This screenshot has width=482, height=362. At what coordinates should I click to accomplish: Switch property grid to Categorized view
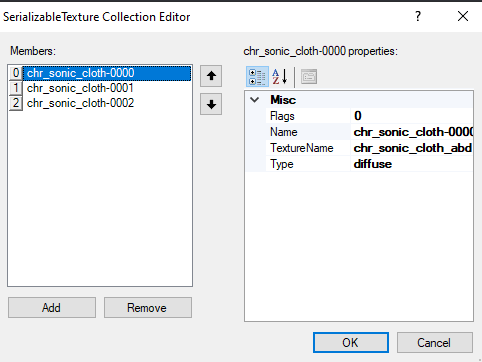257,77
